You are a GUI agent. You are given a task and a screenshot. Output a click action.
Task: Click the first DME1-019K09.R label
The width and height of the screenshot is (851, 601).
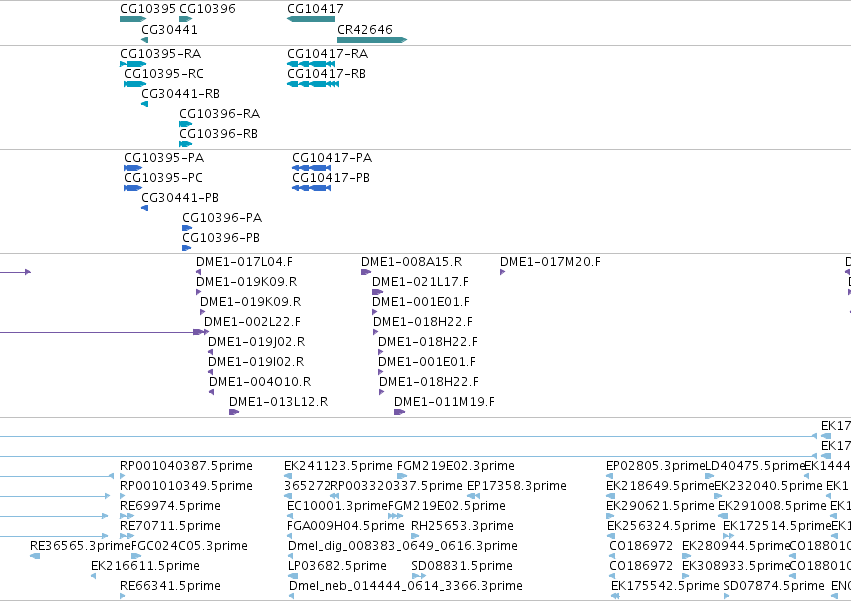[246, 282]
